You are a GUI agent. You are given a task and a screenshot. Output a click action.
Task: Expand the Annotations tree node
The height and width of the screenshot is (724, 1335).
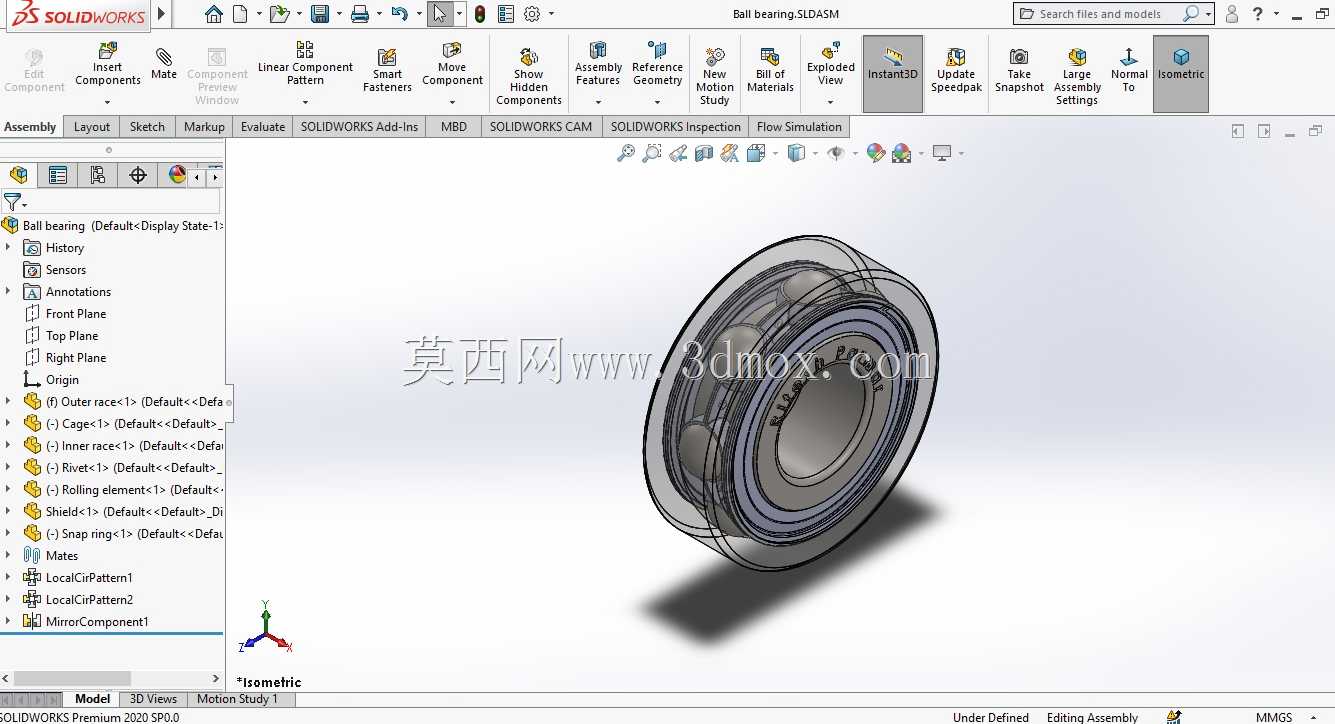tap(8, 291)
